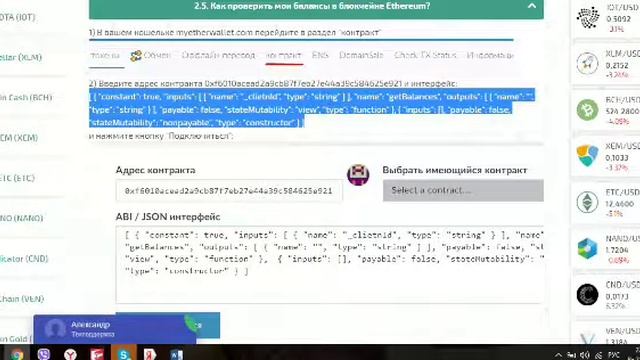Open Viber from the taskbar

pos(43,354)
